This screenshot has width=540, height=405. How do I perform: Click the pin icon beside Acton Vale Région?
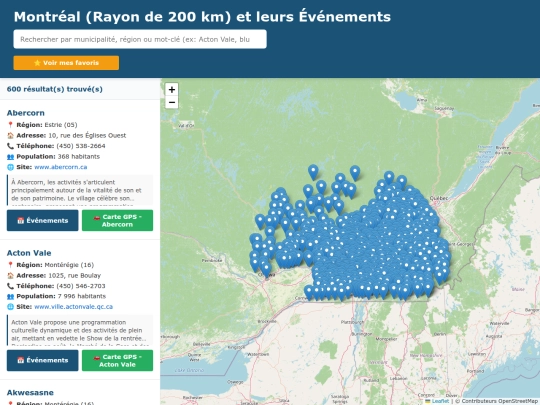point(10,265)
